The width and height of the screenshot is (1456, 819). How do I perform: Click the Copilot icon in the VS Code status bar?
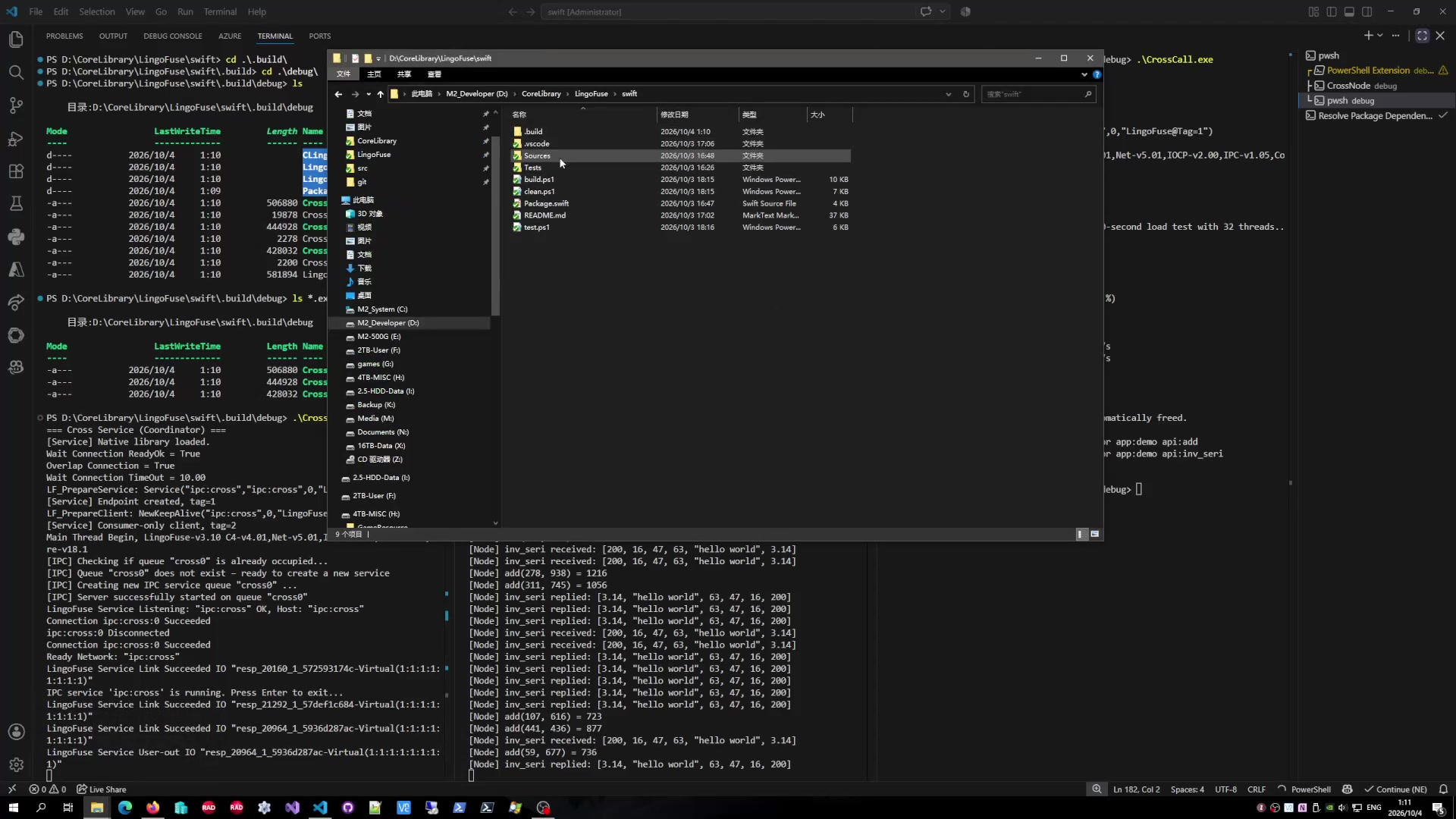point(1347,789)
